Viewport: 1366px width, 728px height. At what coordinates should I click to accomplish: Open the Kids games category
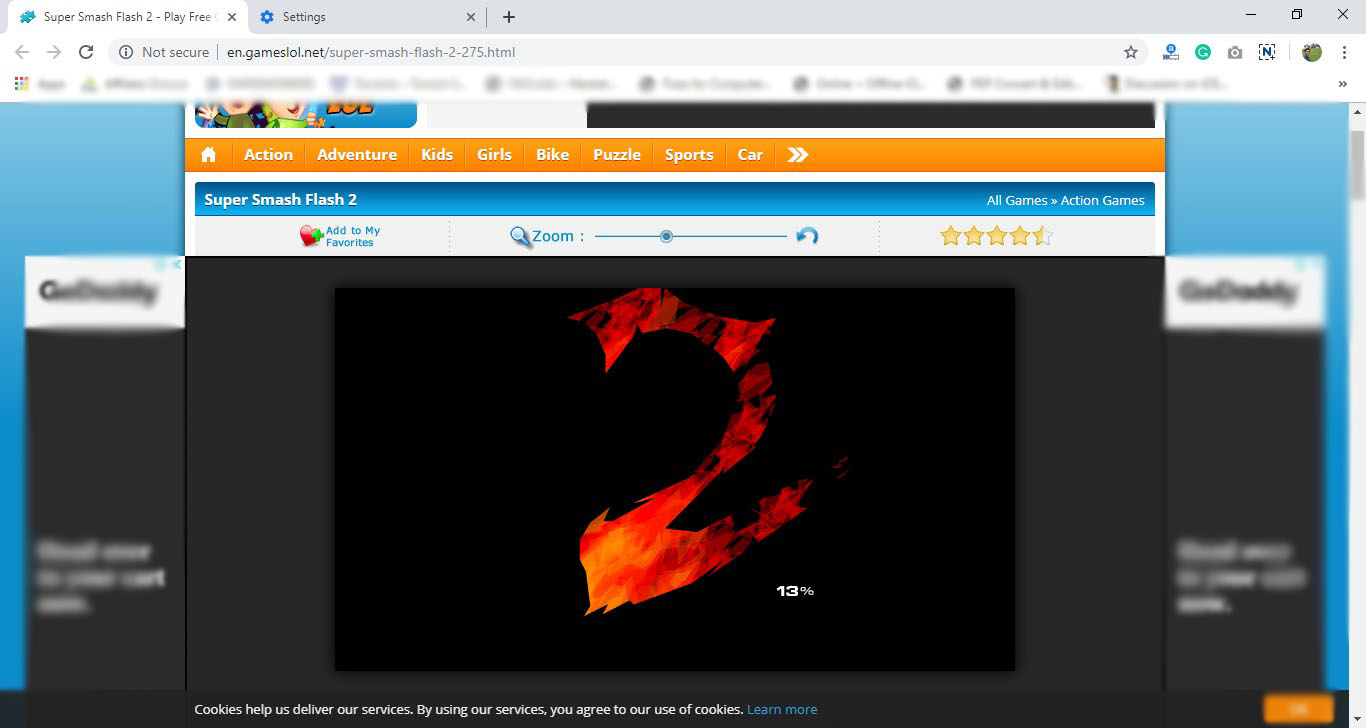[x=437, y=154]
